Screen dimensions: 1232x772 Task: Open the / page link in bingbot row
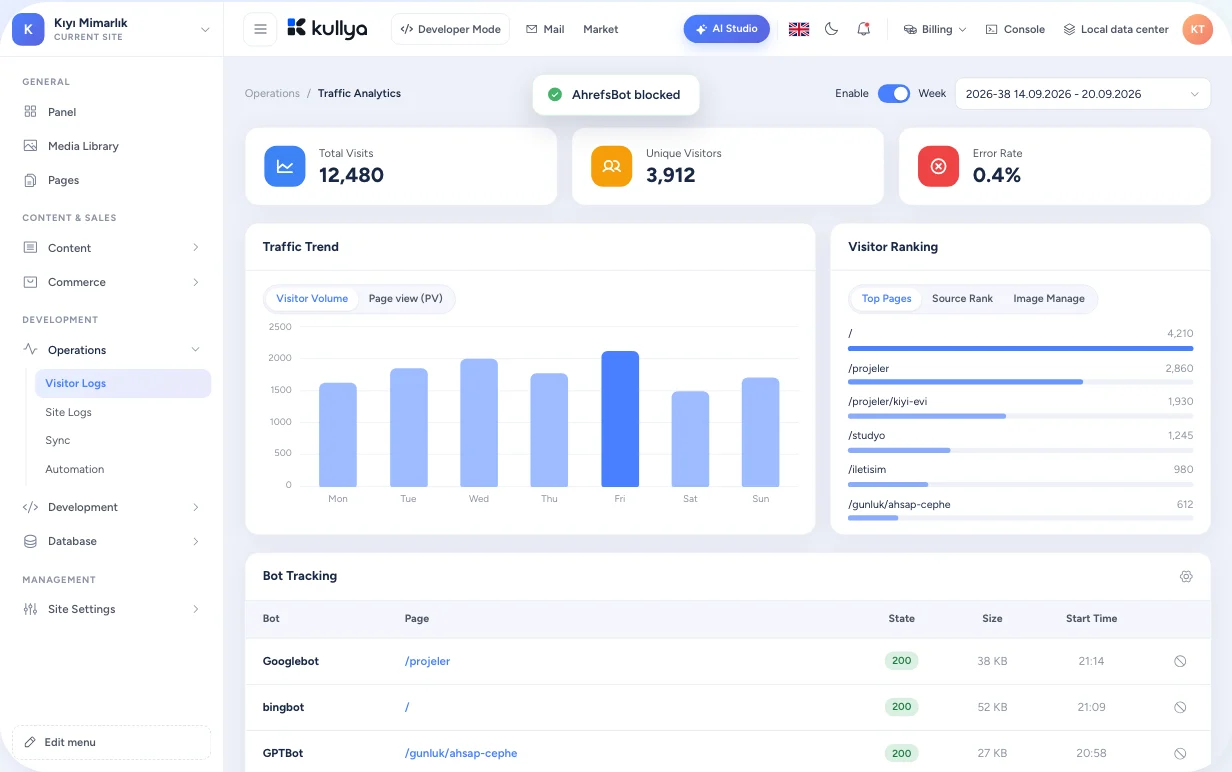(x=407, y=707)
